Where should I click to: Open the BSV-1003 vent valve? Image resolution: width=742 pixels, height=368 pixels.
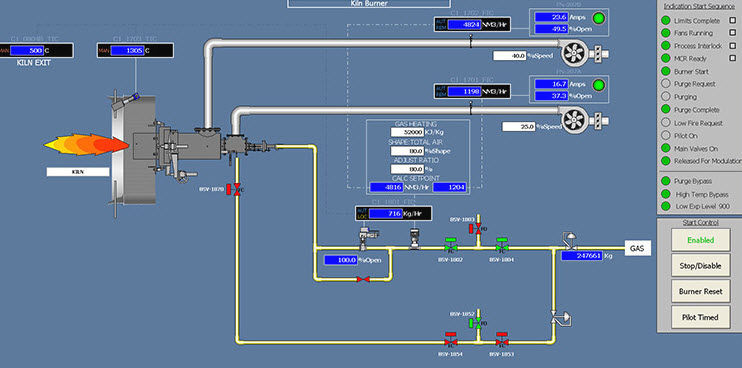pyautogui.click(x=476, y=229)
